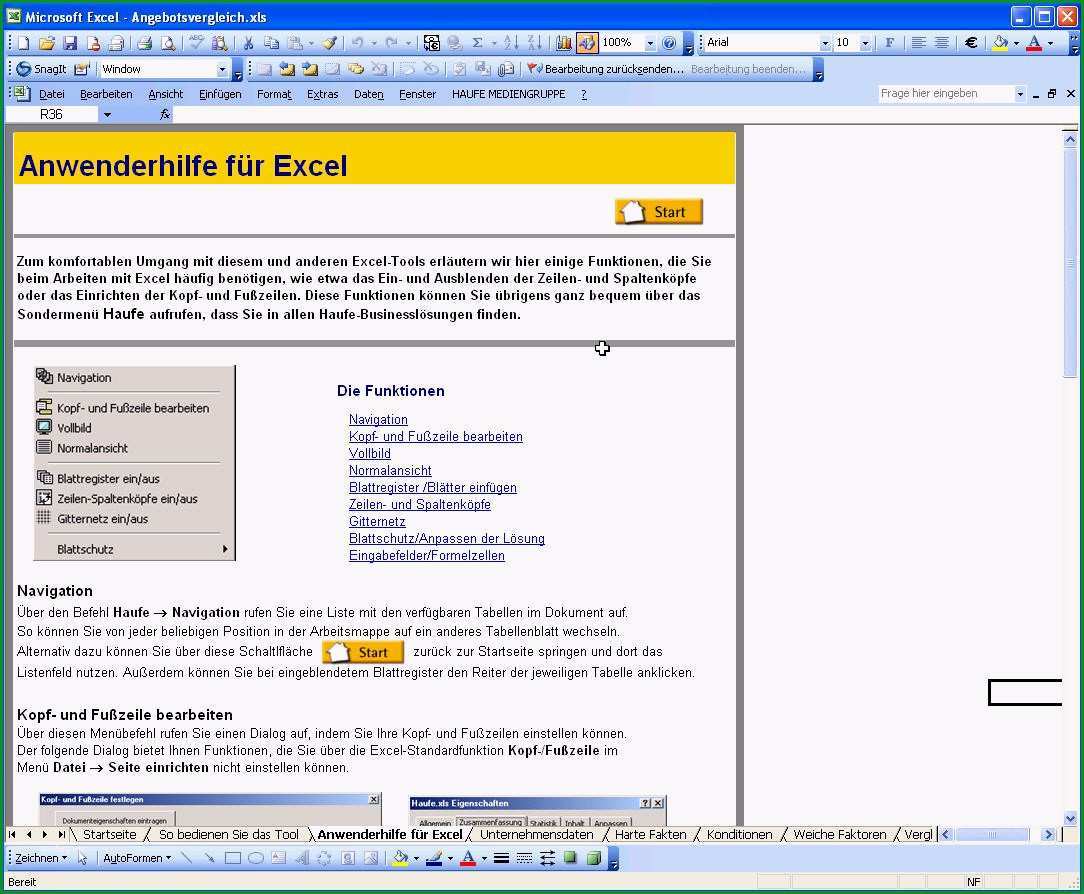Open Print Preview with the magnifier page icon
Screen dimensions: 1084x894
point(167,43)
